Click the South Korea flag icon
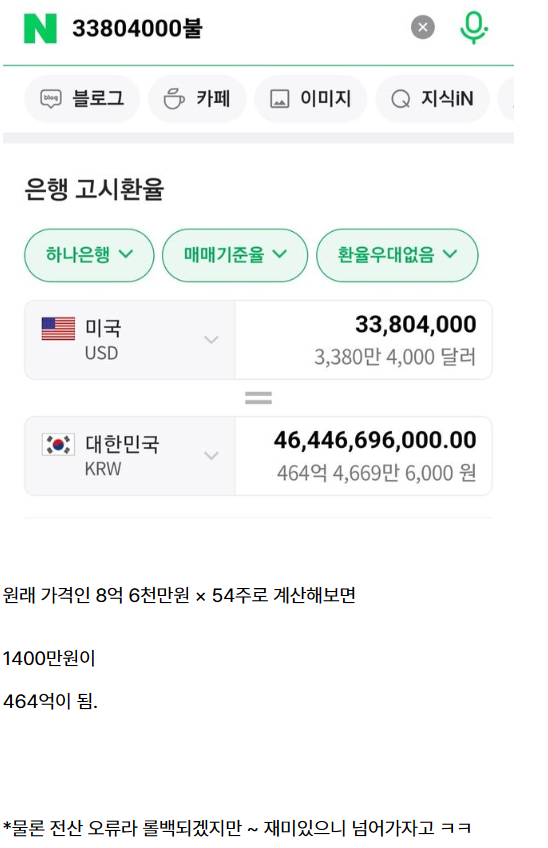 (x=58, y=445)
